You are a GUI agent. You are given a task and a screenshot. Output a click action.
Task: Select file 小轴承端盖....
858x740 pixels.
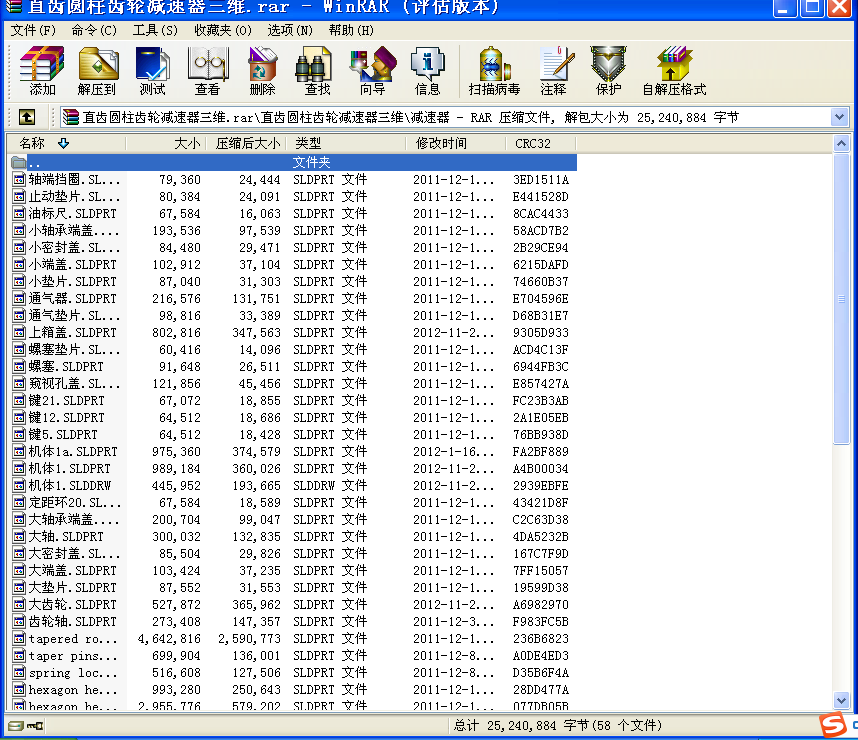74,230
